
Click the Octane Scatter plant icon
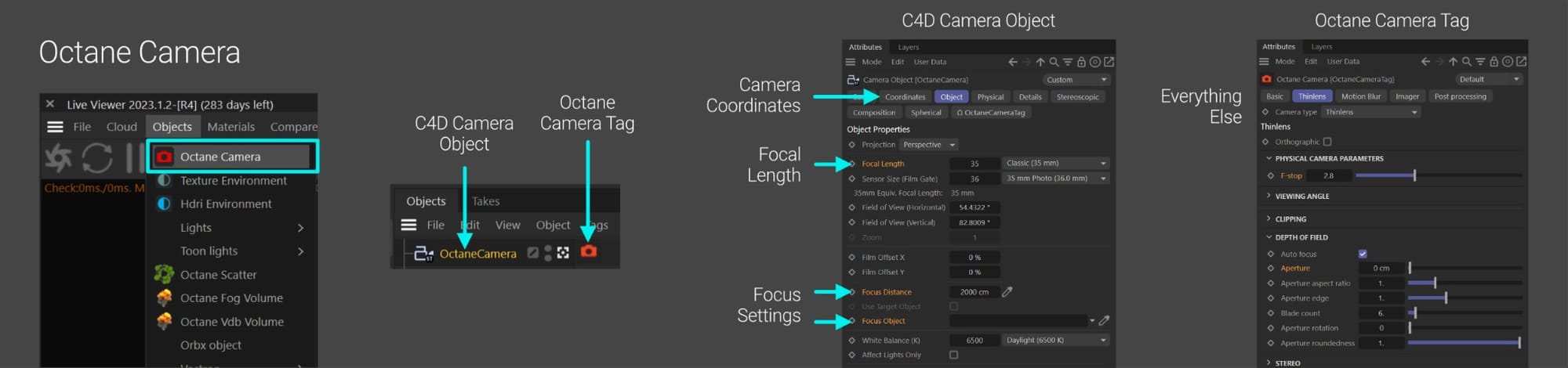click(x=164, y=274)
